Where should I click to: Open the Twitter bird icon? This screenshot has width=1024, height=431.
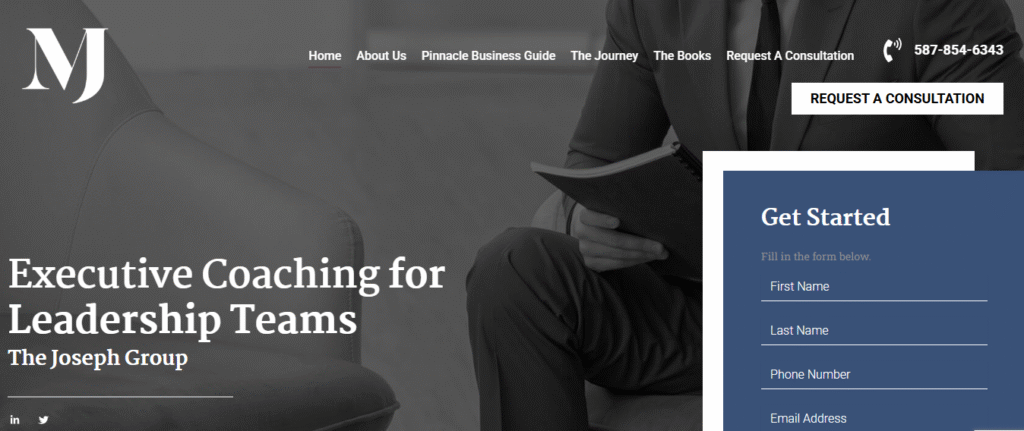coord(44,420)
